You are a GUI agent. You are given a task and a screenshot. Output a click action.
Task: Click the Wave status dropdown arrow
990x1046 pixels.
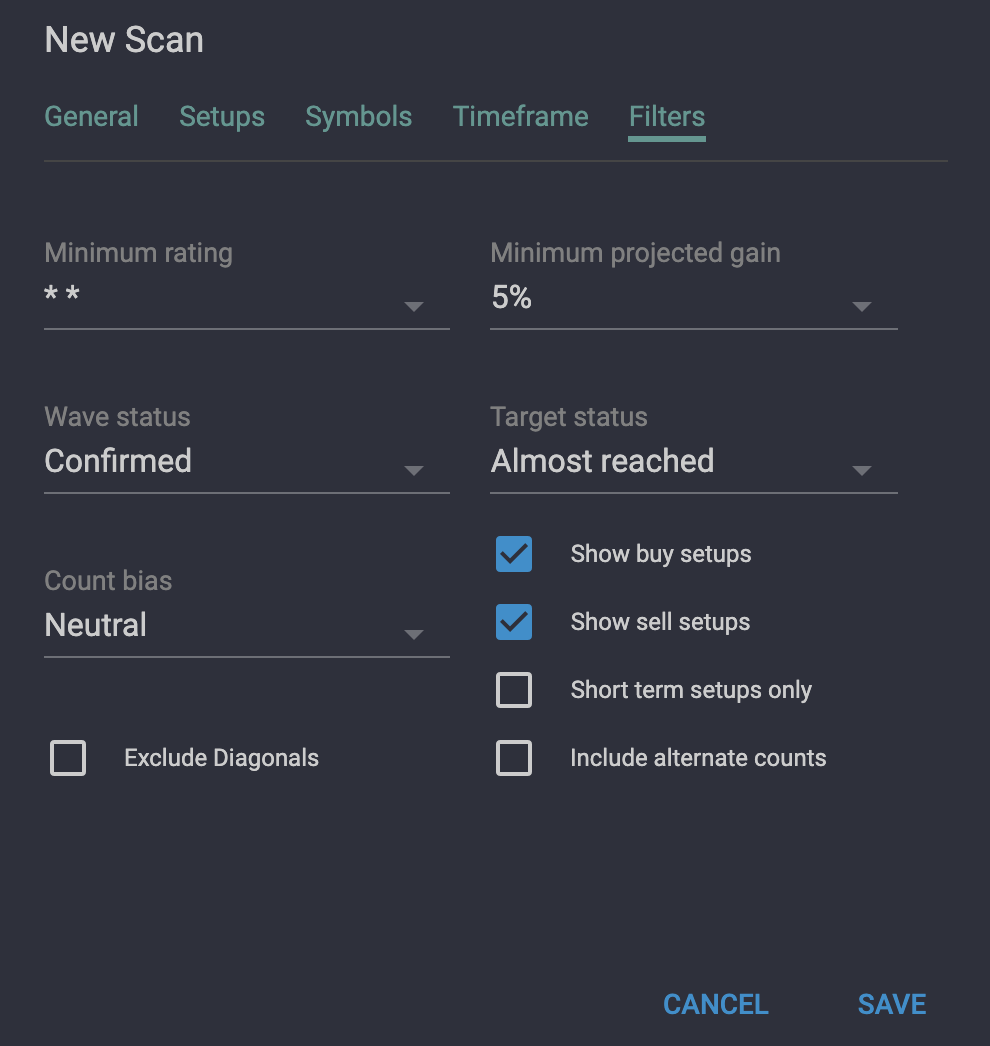413,471
